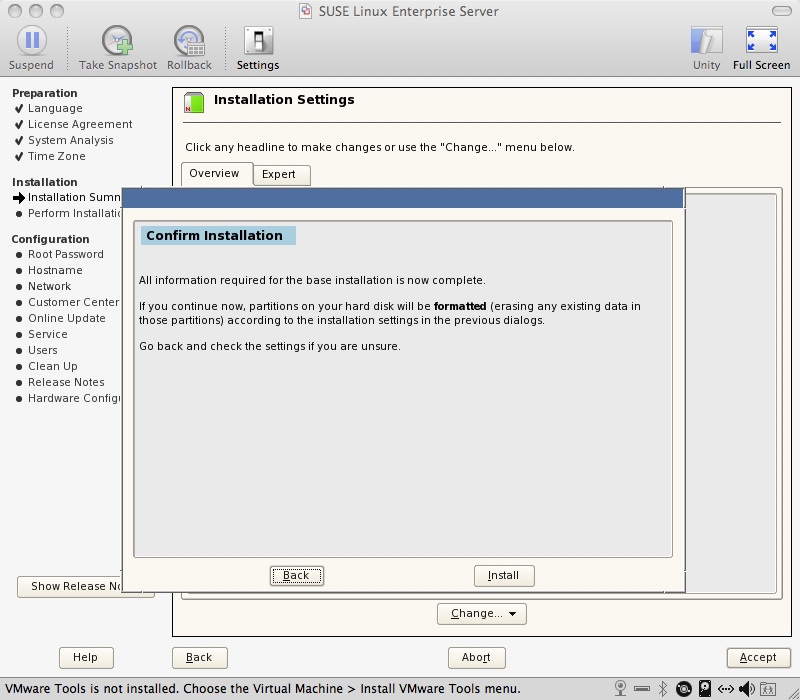The width and height of the screenshot is (800, 700).
Task: Click the Installation Summary step
Action: [x=74, y=197]
